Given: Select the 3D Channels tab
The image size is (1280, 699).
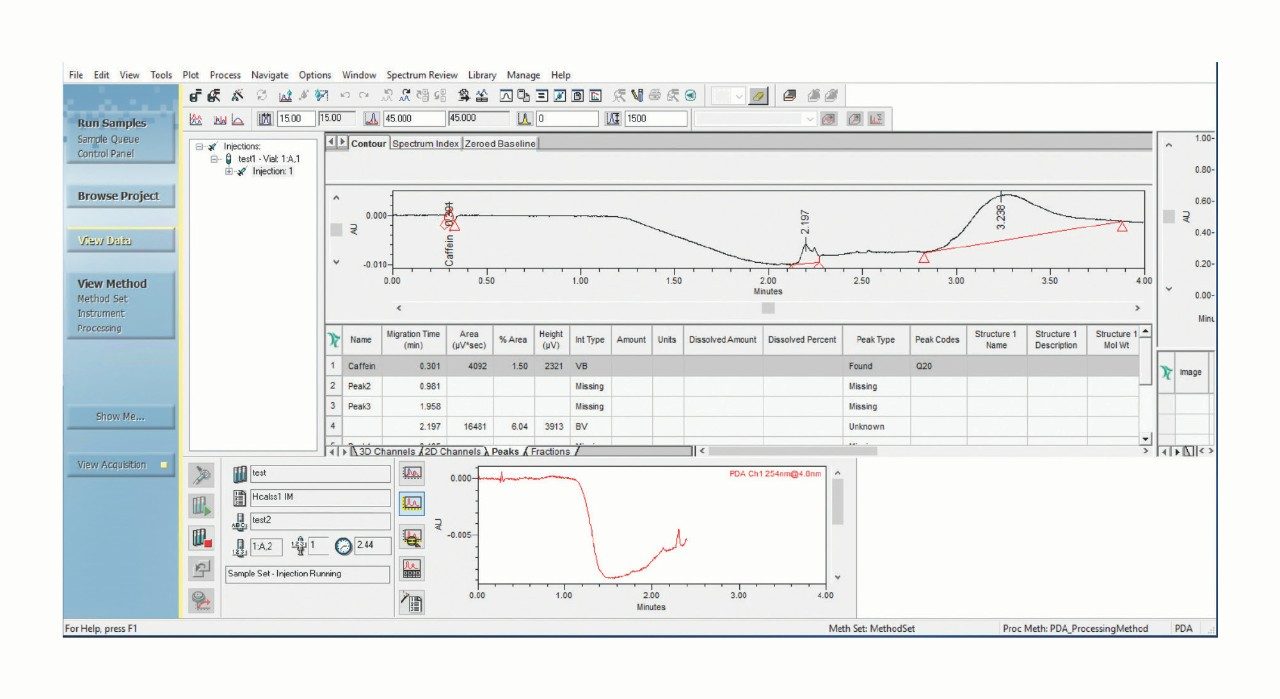Looking at the screenshot, I should point(385,452).
